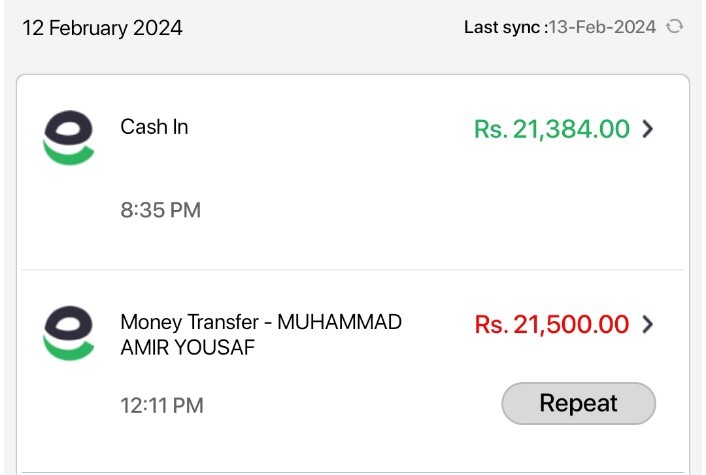The image size is (706, 475).
Task: Click the 12:11 PM timestamp
Action: click(x=162, y=406)
